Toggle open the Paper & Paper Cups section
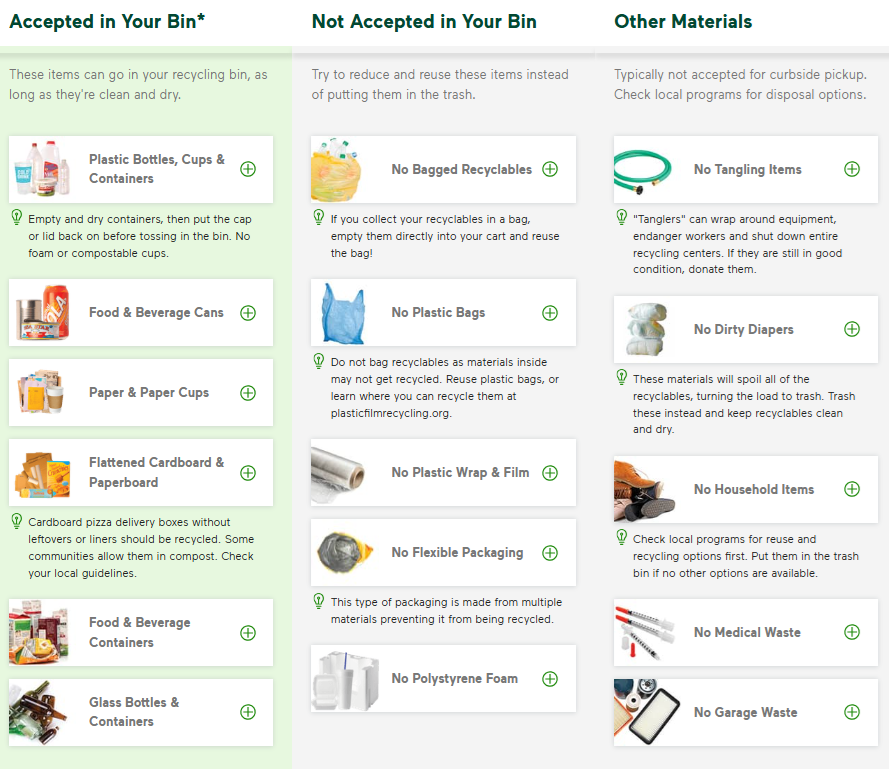The image size is (889, 769). click(247, 392)
